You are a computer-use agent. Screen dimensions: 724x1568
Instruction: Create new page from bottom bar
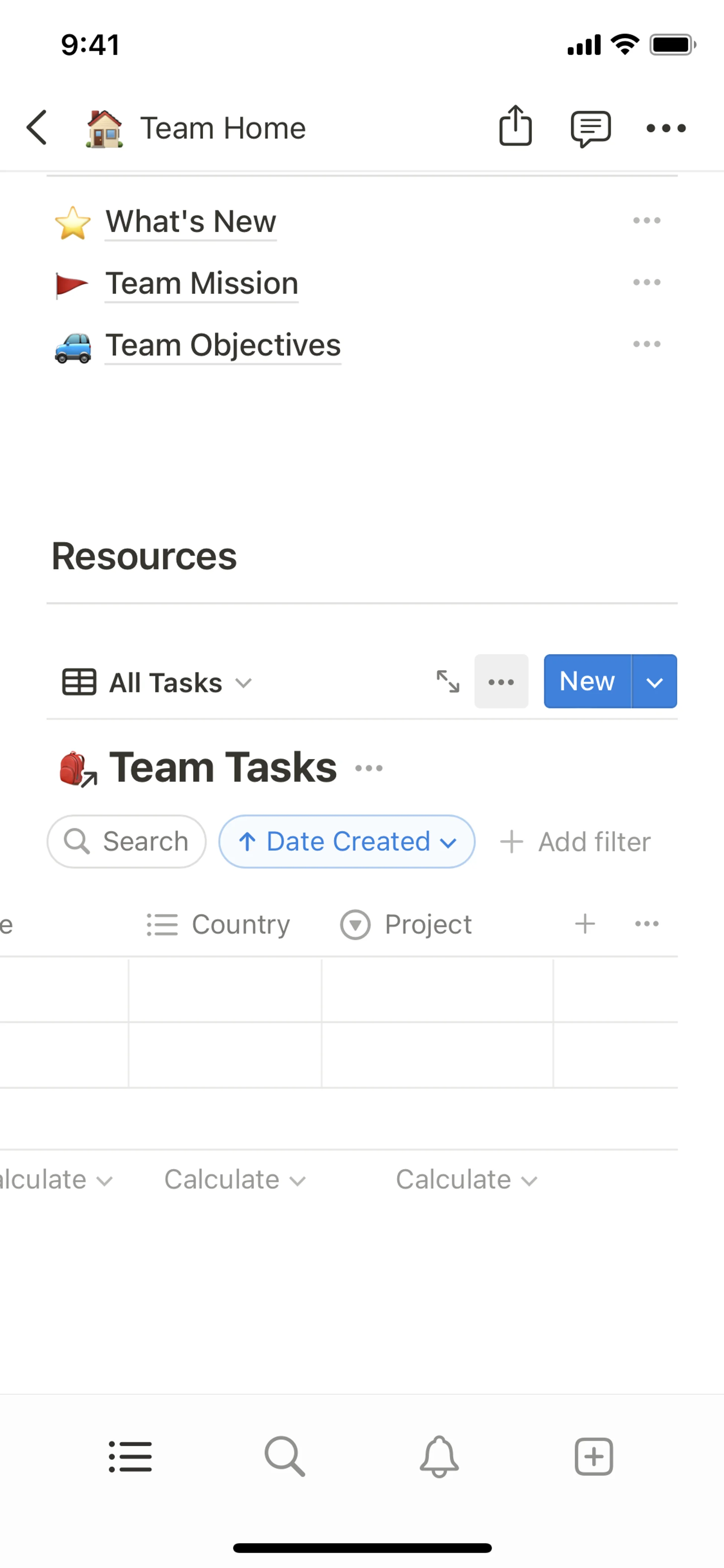point(593,1457)
